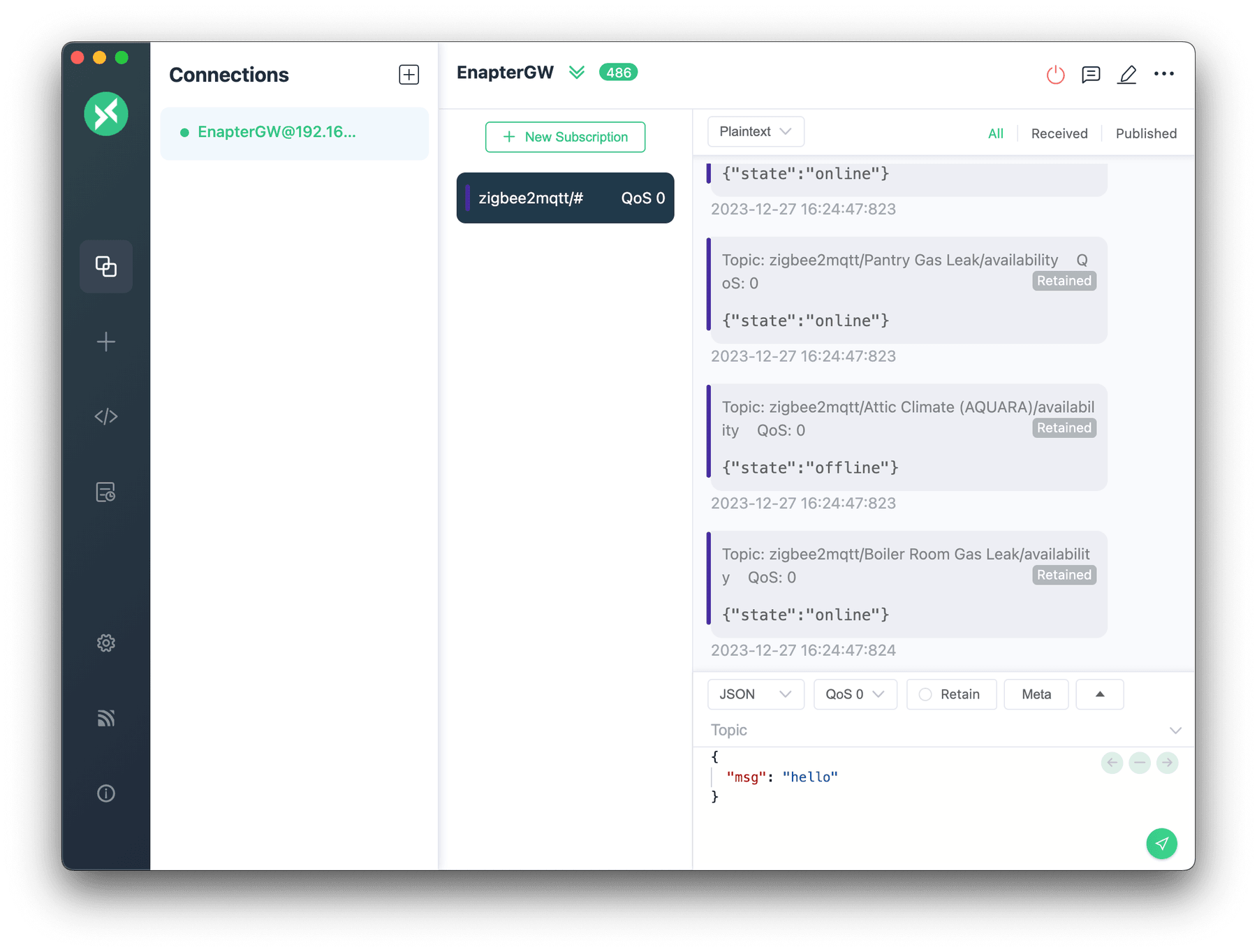Open the Plaintext format dropdown
The image size is (1257, 952).
[755, 131]
